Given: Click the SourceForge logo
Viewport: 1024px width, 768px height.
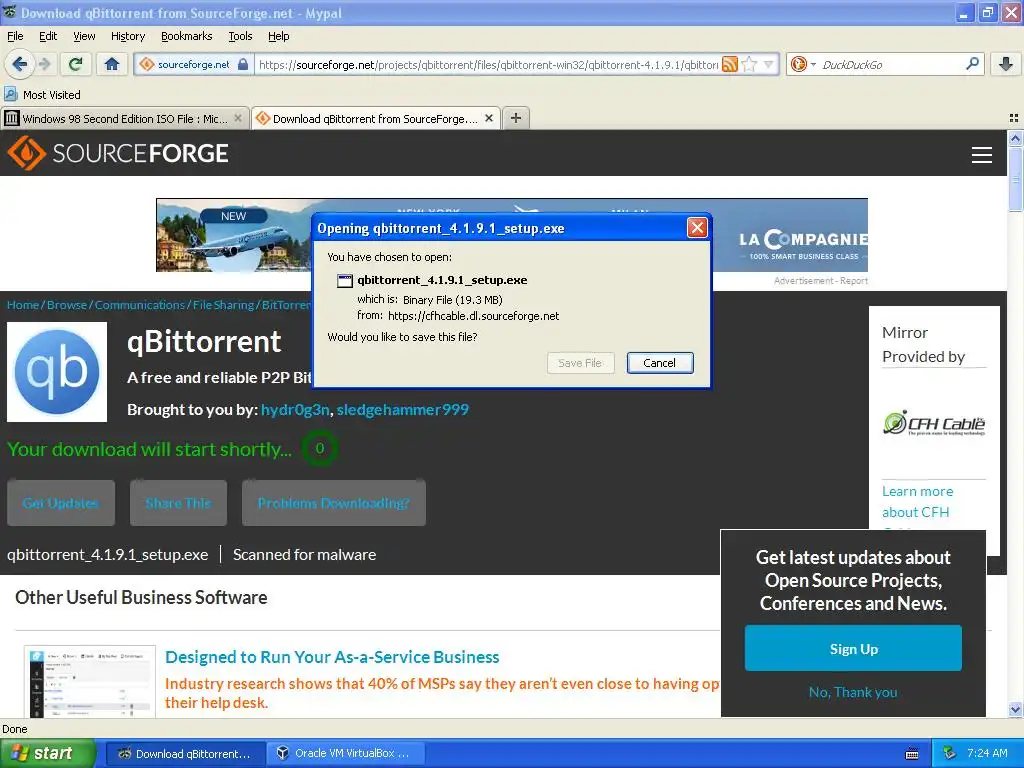Looking at the screenshot, I should tap(118, 153).
